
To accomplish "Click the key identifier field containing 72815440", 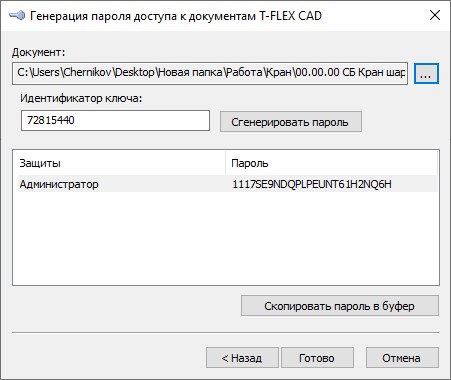I will point(115,121).
